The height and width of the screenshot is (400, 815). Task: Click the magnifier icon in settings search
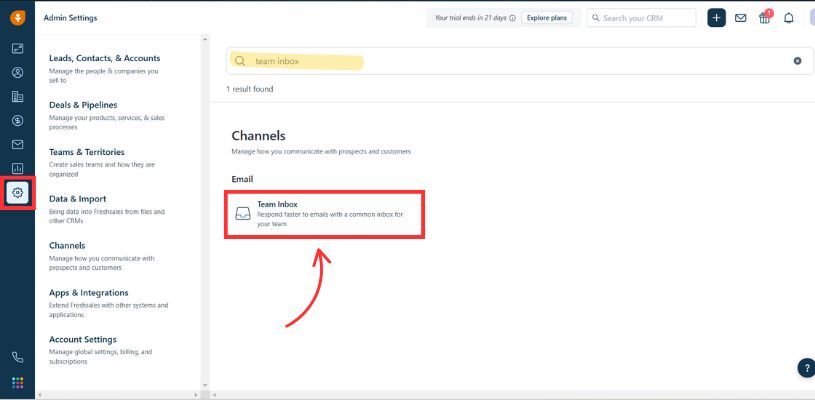tap(240, 61)
